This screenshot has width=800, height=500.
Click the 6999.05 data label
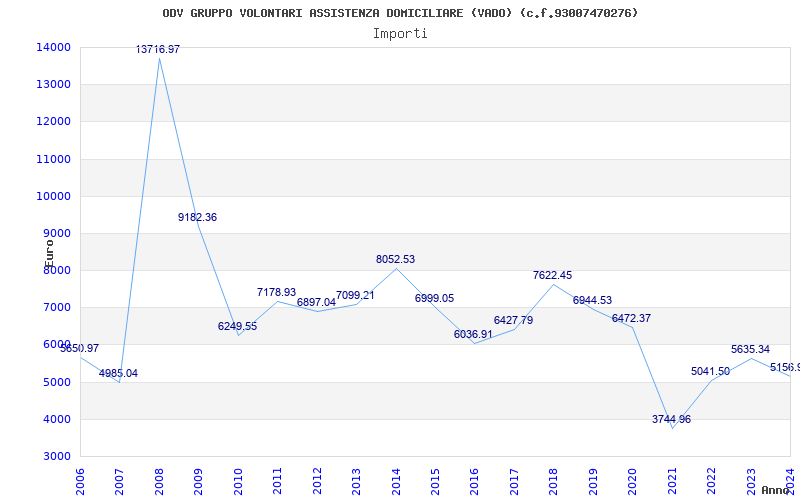pyautogui.click(x=434, y=298)
